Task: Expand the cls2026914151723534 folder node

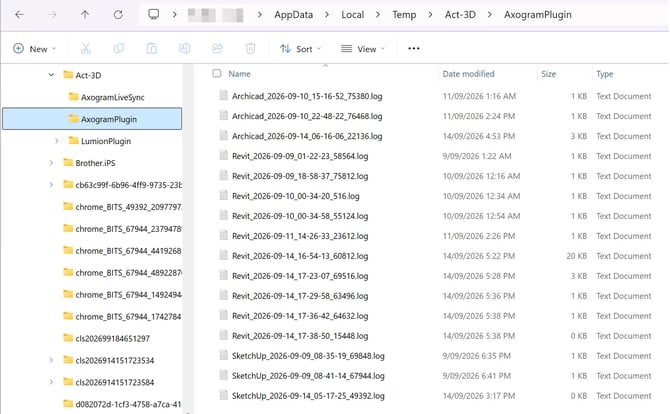Action: pyautogui.click(x=51, y=360)
